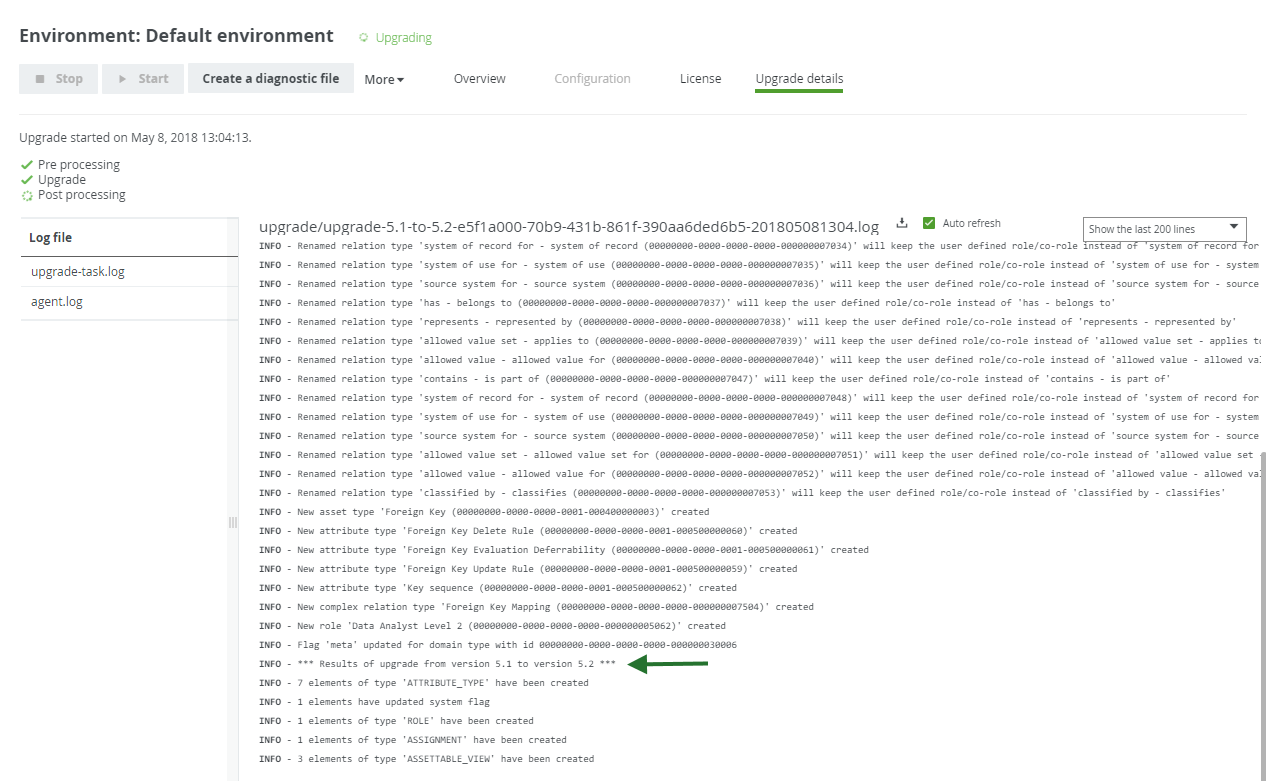Go to the License tab
Screen dimensions: 1266x781
700,79
